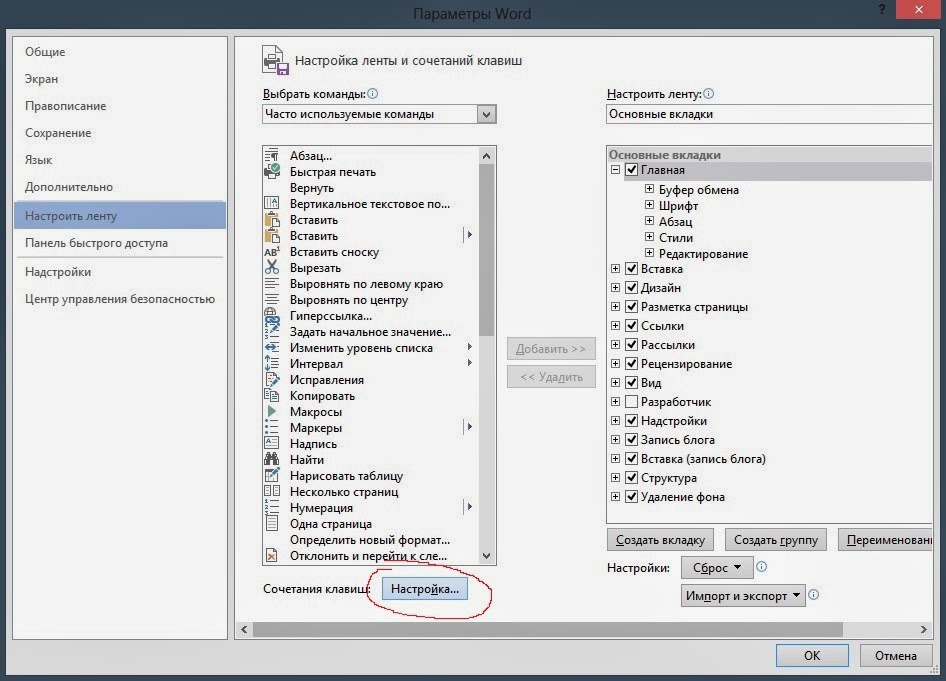The width and height of the screenshot is (946, 681).
Task: Click the Переименовать button
Action: click(x=886, y=540)
